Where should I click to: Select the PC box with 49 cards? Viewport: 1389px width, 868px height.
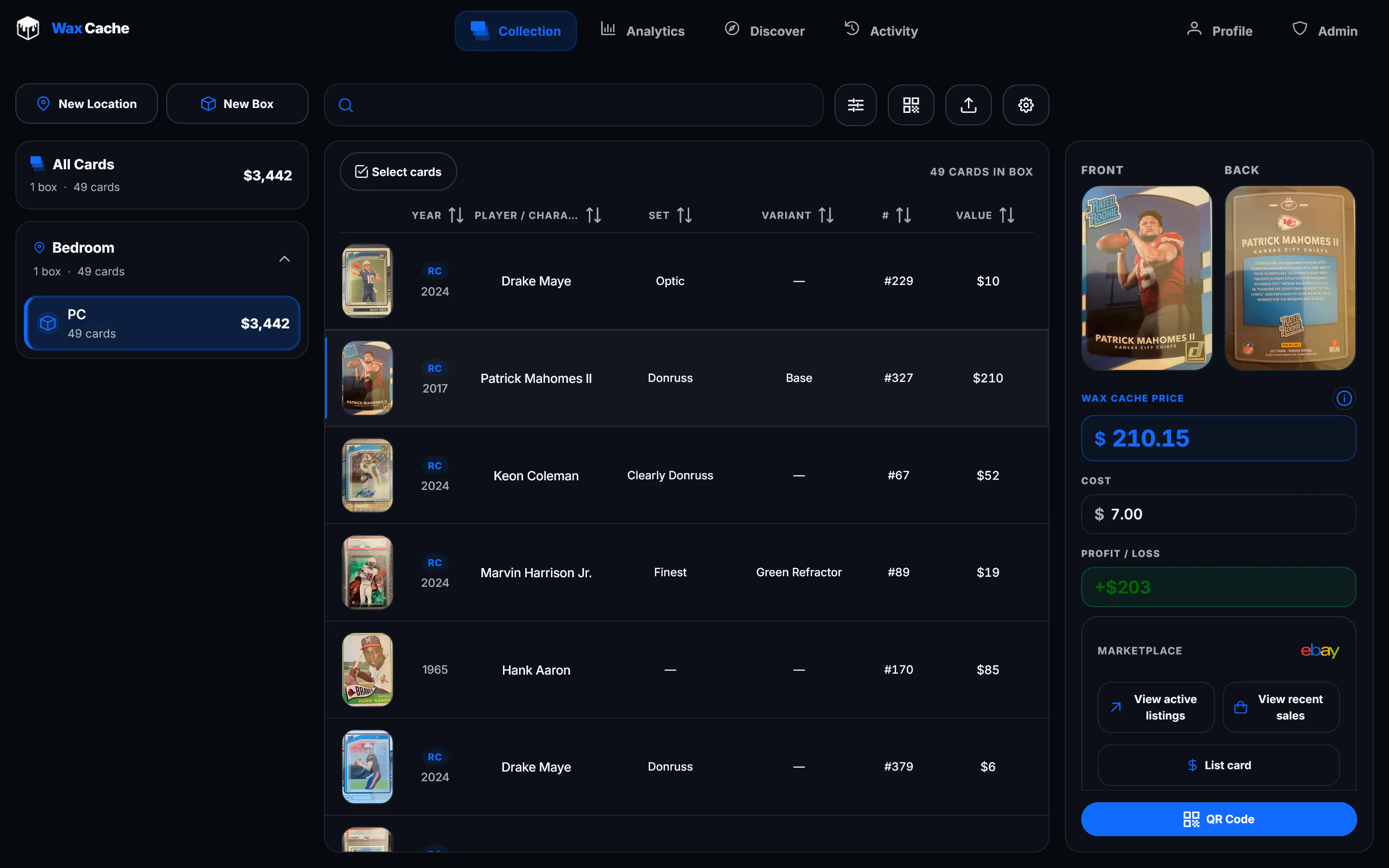[162, 323]
